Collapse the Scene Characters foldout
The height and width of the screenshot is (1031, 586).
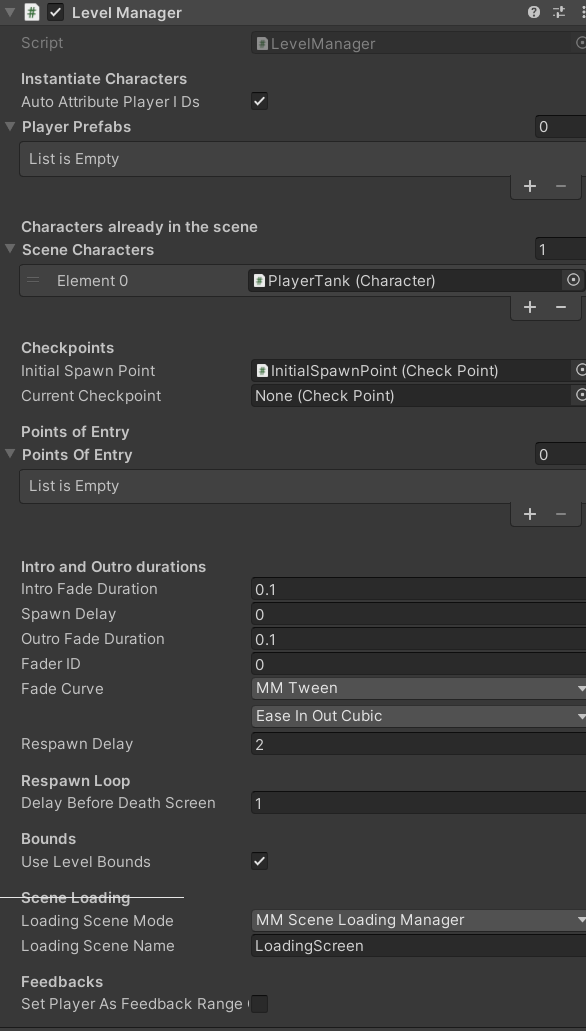pyautogui.click(x=10, y=249)
